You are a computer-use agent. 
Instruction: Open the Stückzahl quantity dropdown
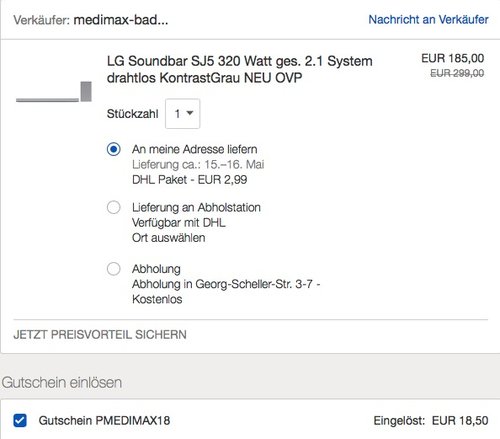(x=183, y=114)
